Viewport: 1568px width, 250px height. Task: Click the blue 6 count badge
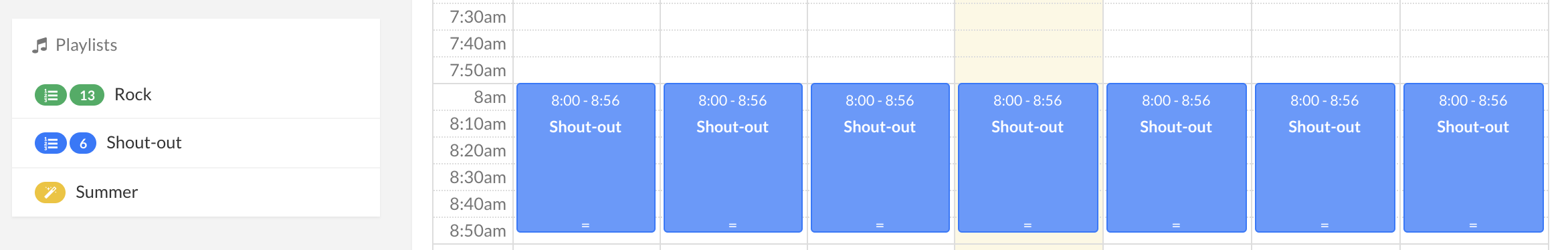83,143
